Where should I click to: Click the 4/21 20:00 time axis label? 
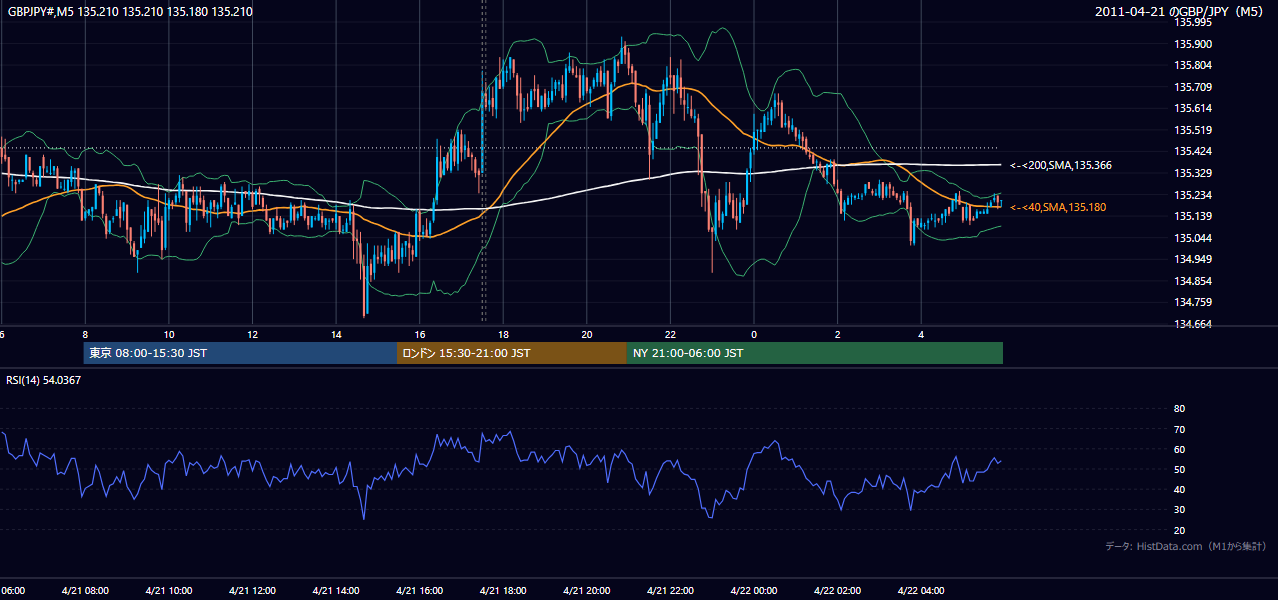587,591
